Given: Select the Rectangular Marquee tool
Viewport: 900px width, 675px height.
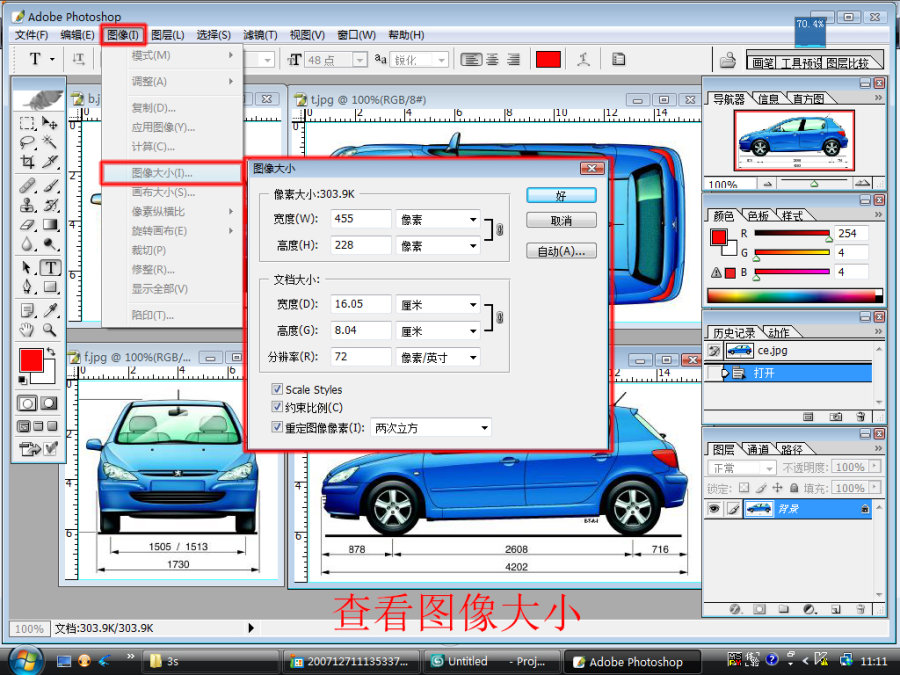Looking at the screenshot, I should [x=27, y=123].
